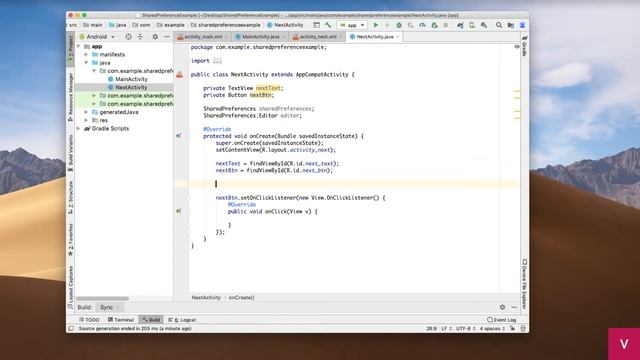Click the 26:9 cursor position in status bar
This screenshot has height=360, width=640.
click(x=431, y=329)
